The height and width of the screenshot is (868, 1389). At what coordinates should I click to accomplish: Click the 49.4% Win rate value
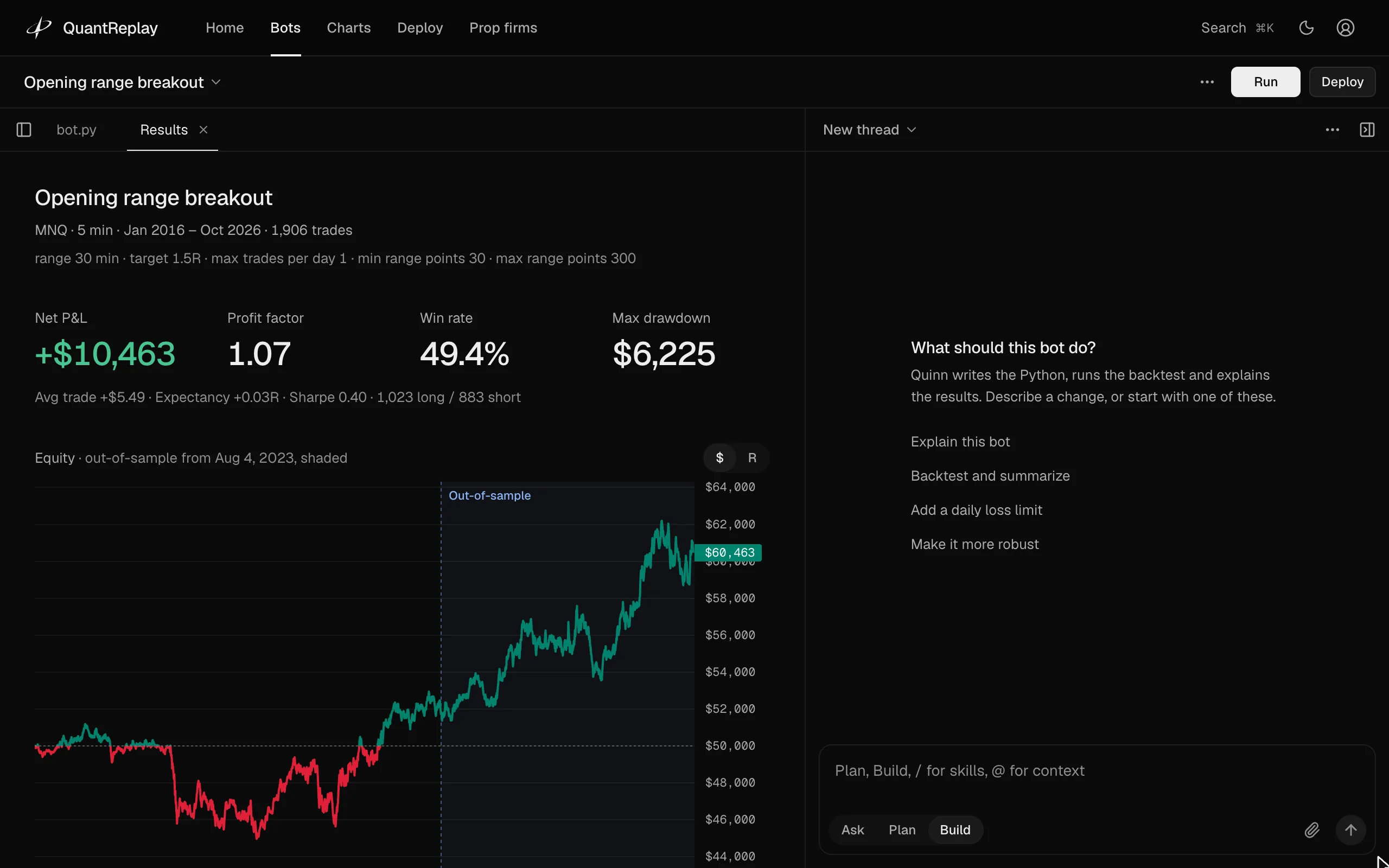tap(464, 354)
